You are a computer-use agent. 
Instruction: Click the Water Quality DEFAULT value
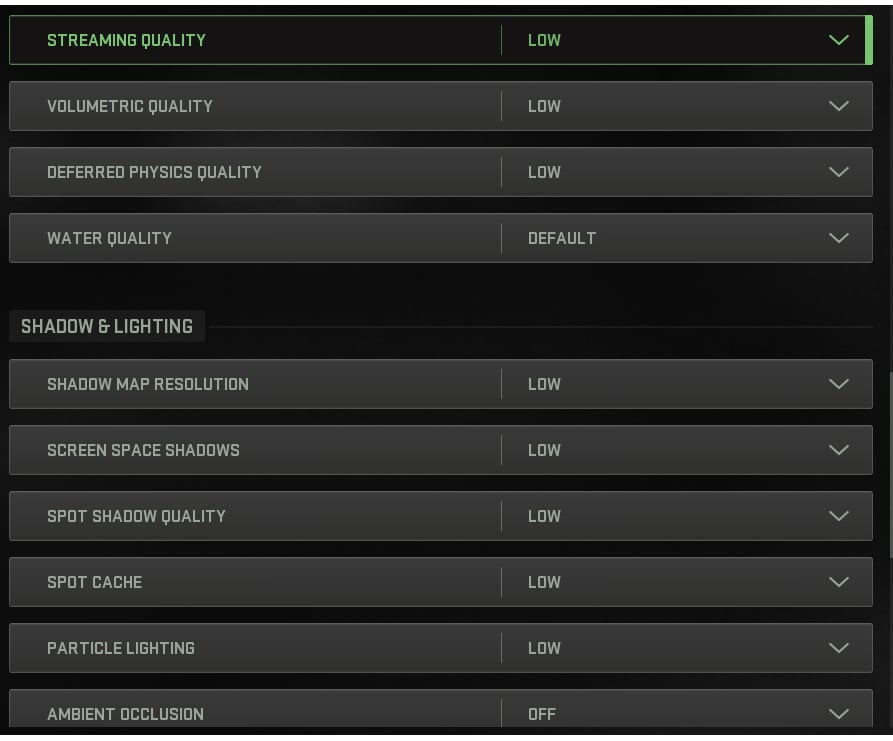562,238
